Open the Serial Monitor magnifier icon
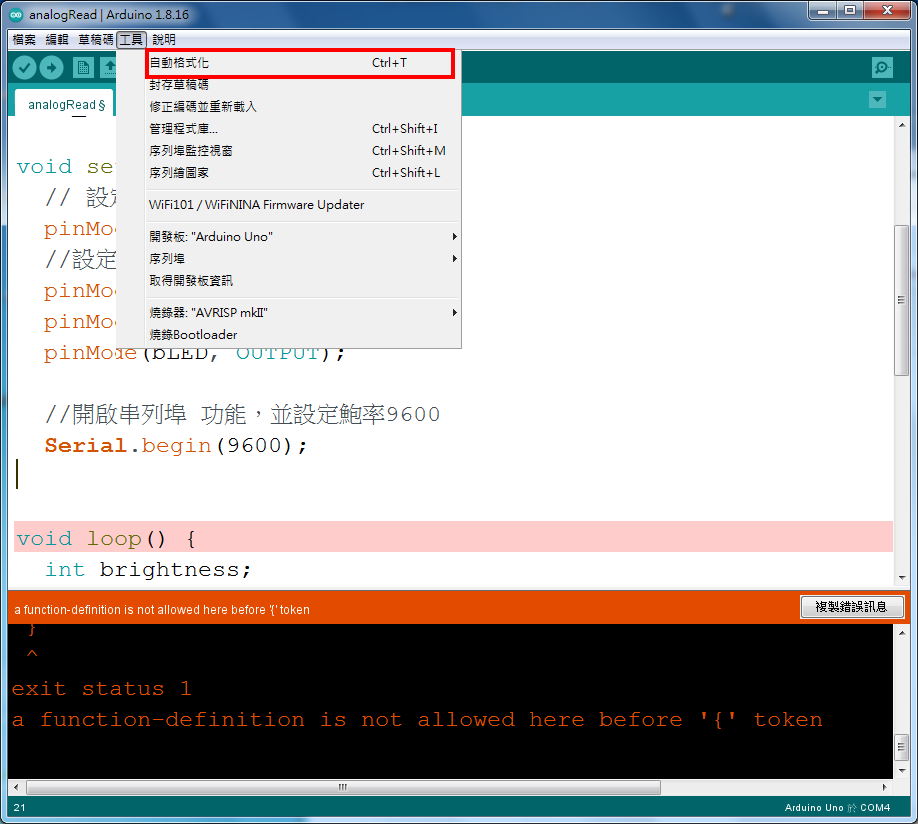The image size is (918, 824). pos(882,68)
